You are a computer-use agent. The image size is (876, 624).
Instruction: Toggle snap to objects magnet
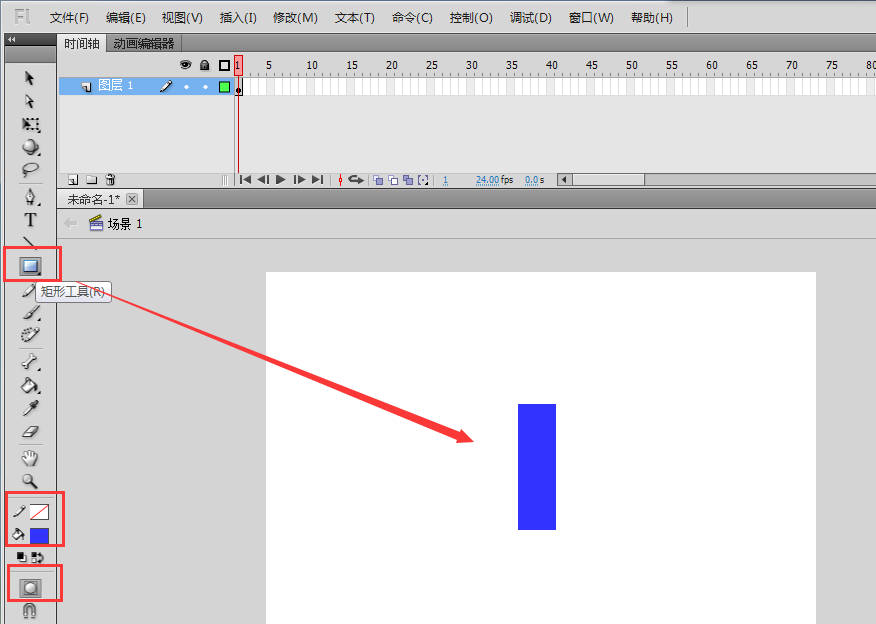(30, 611)
